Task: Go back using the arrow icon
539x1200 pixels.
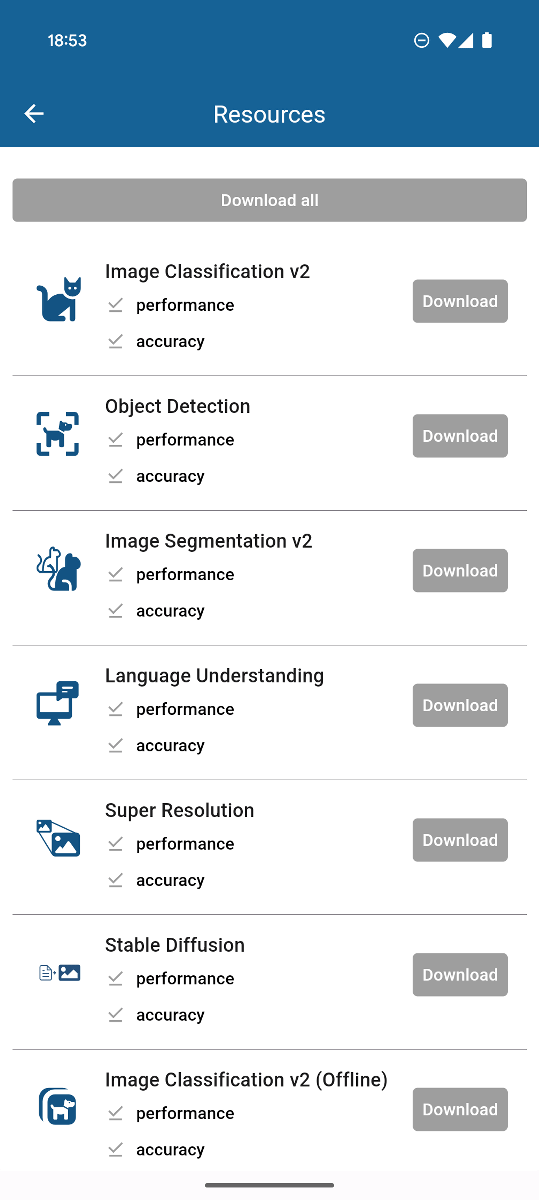Action: pos(34,114)
